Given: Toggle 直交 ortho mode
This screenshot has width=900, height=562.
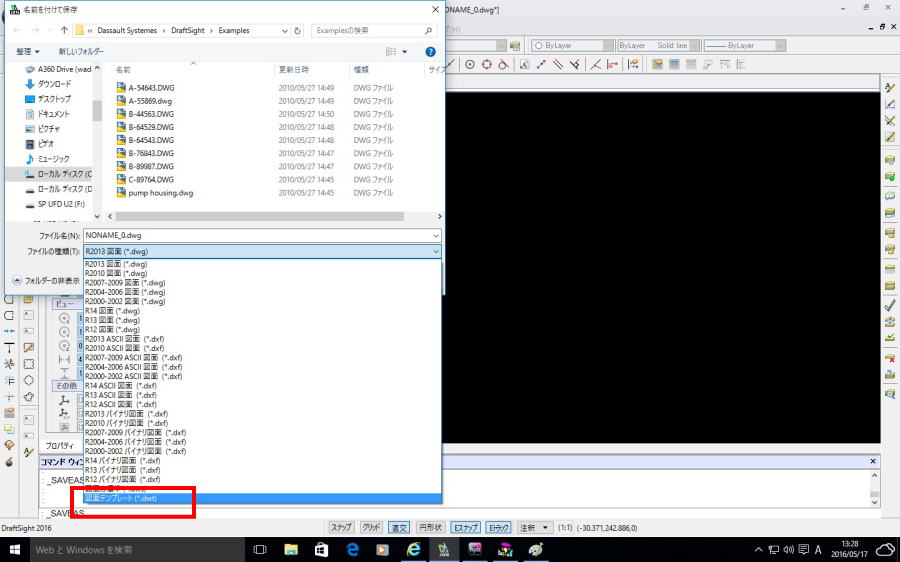Looking at the screenshot, I should [x=399, y=528].
